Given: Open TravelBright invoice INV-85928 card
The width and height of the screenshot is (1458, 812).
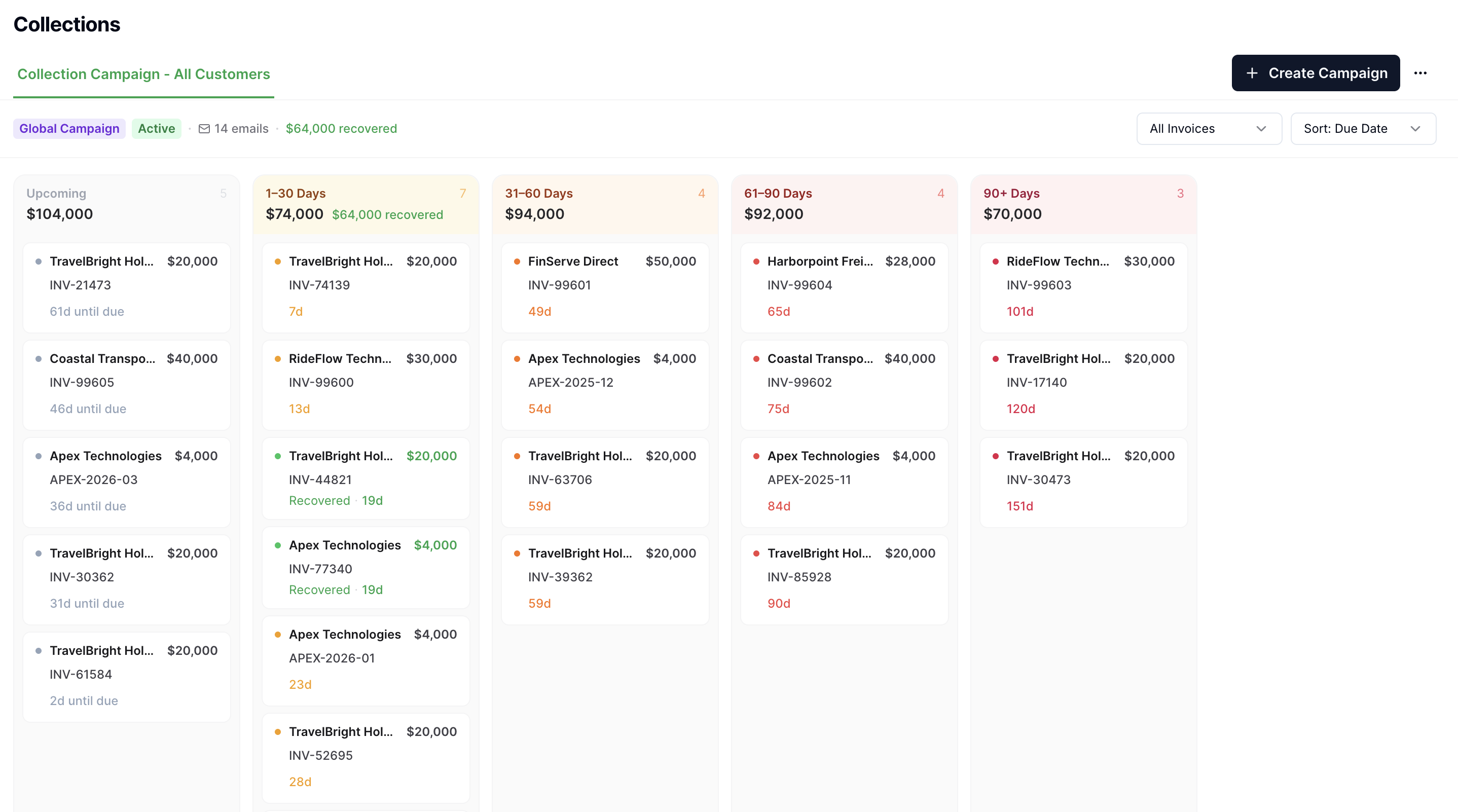Looking at the screenshot, I should pos(844,579).
